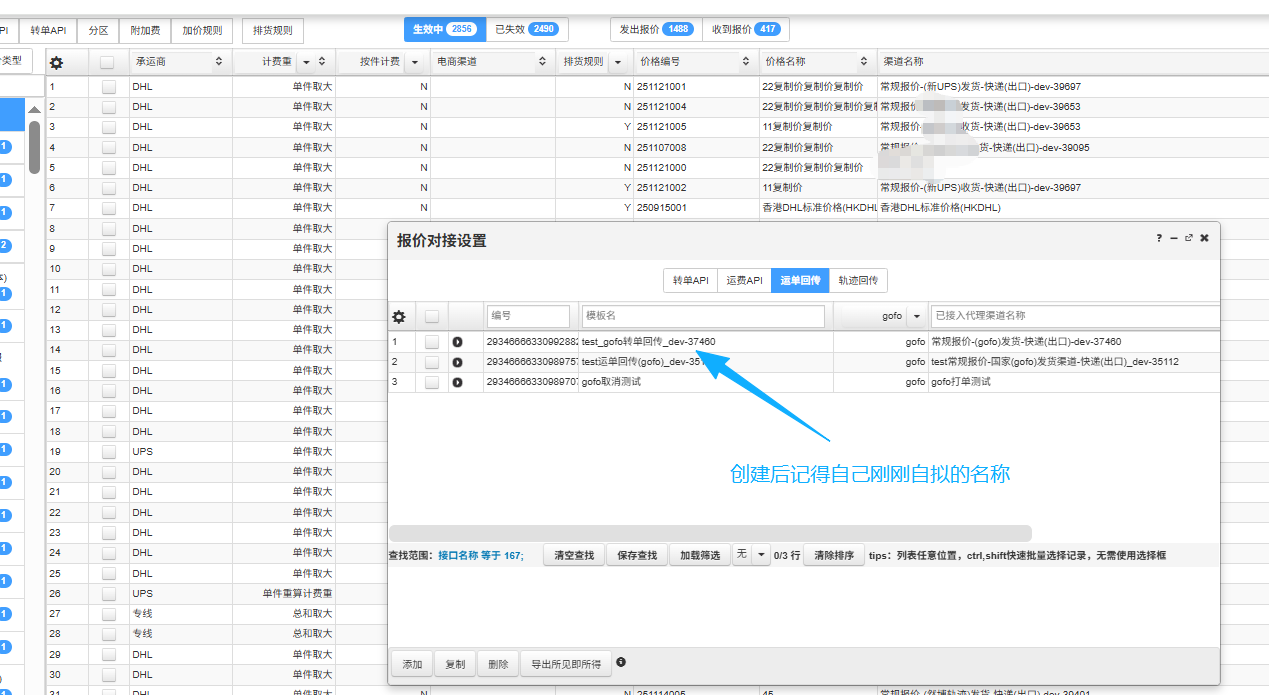Click the top toolbar 转单API button
The width and height of the screenshot is (1269, 695).
(x=47, y=31)
